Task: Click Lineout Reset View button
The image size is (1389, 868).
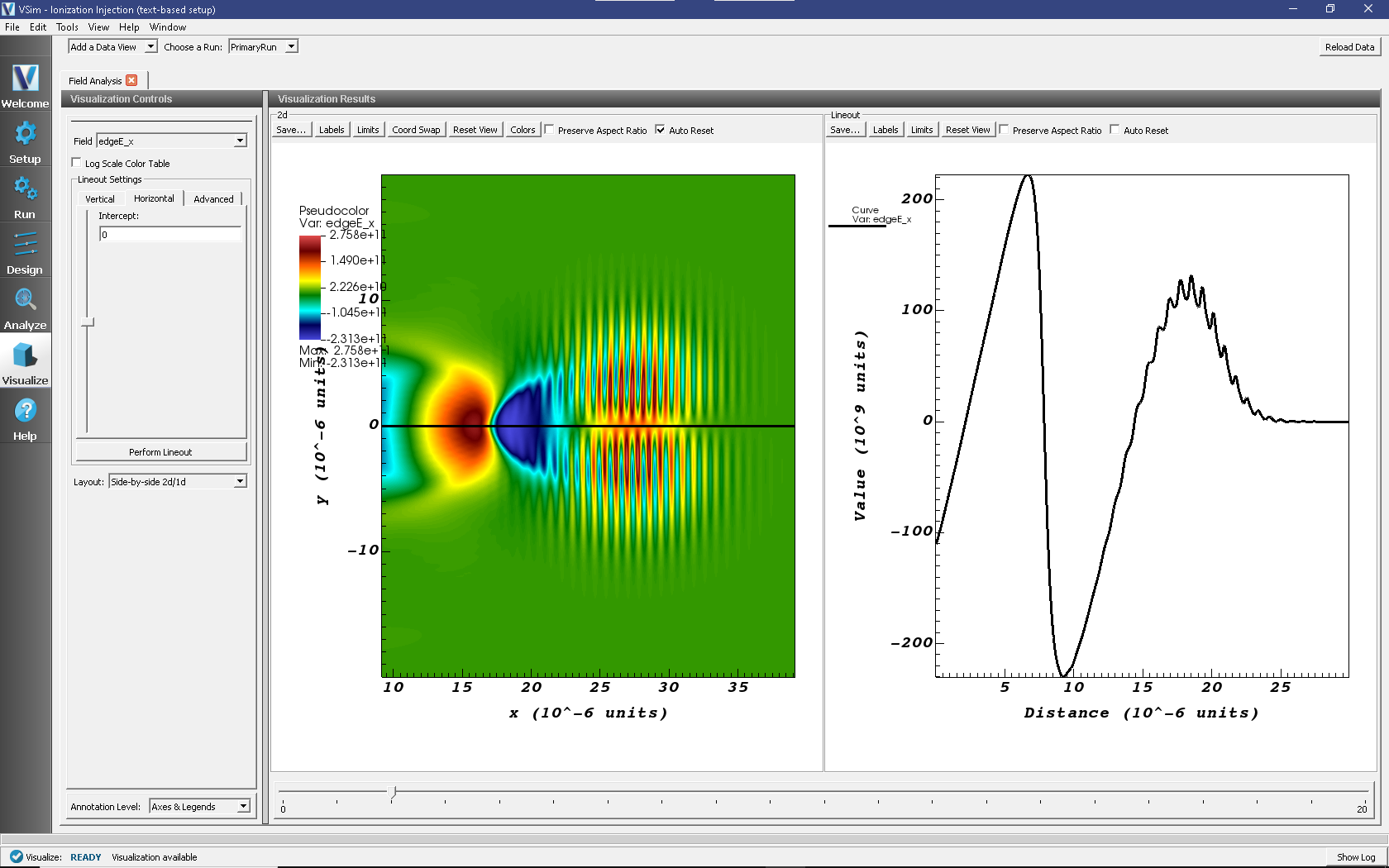Action: point(967,130)
